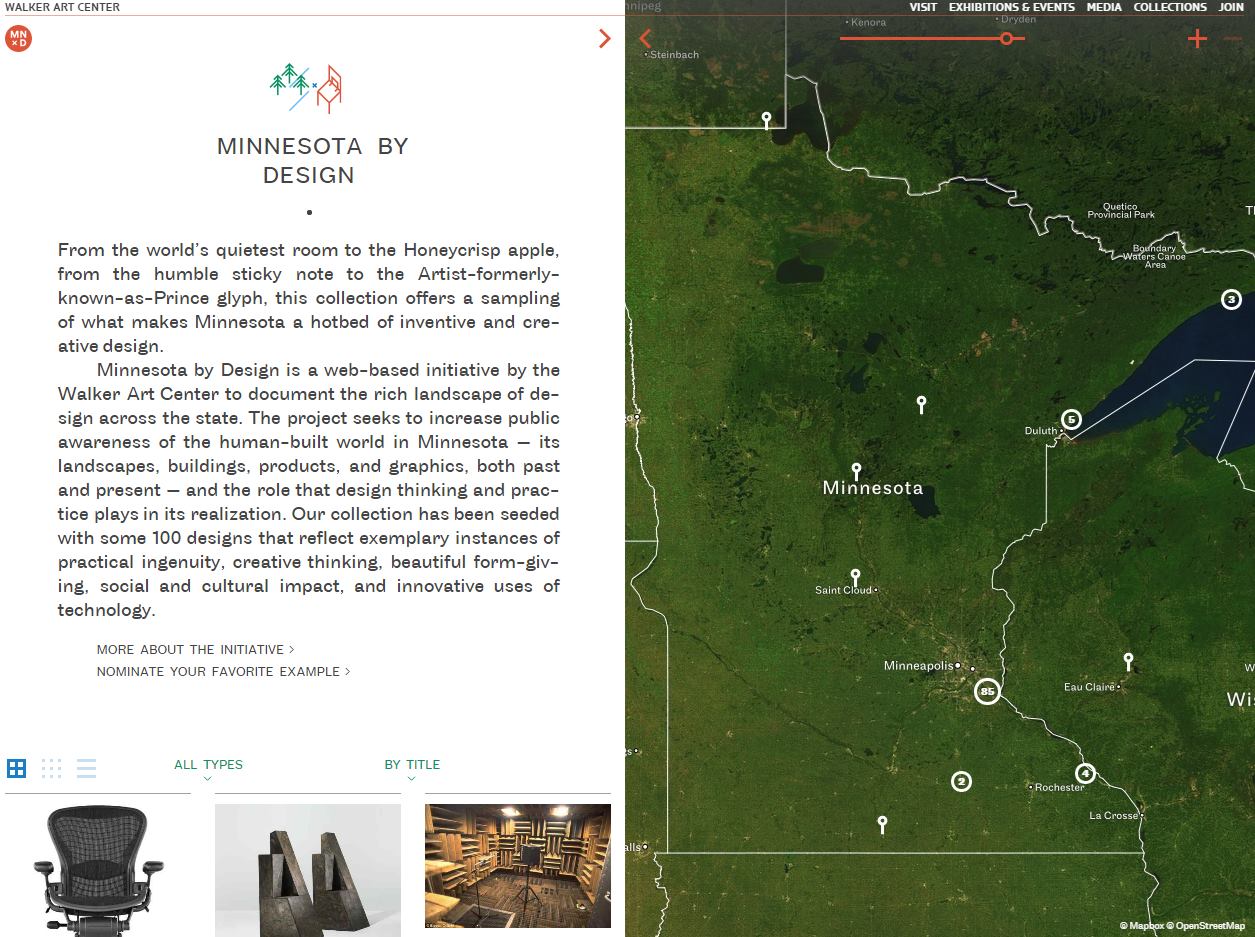Viewport: 1255px width, 937px height.
Task: Click the map zoom slider handle
Action: tap(1007, 37)
